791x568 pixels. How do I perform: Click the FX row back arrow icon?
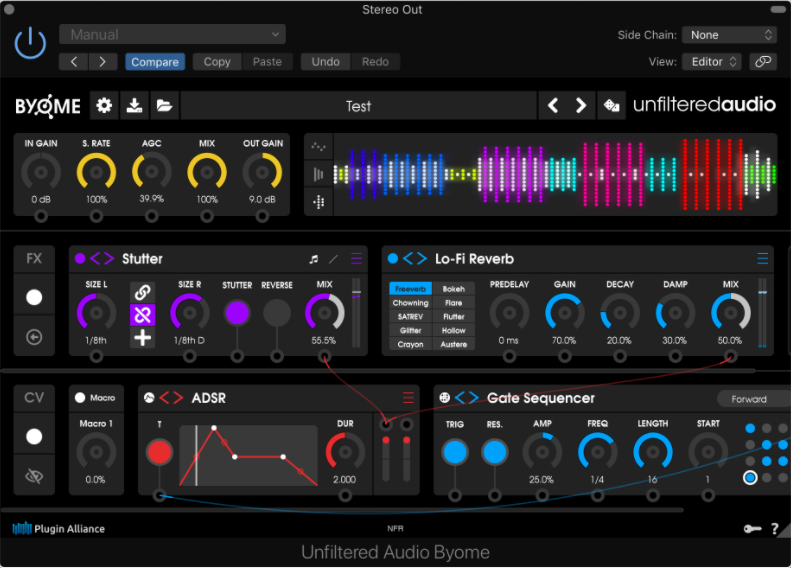coord(34,337)
